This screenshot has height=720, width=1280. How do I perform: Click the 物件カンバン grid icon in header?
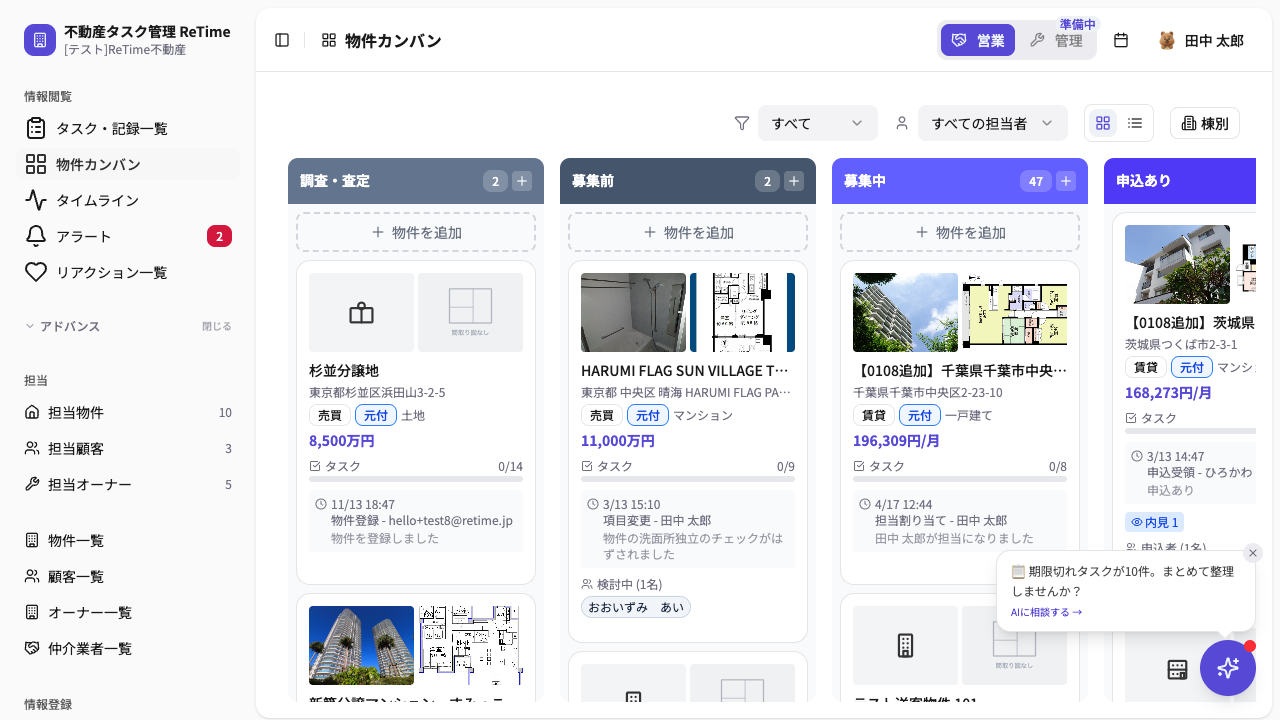329,40
